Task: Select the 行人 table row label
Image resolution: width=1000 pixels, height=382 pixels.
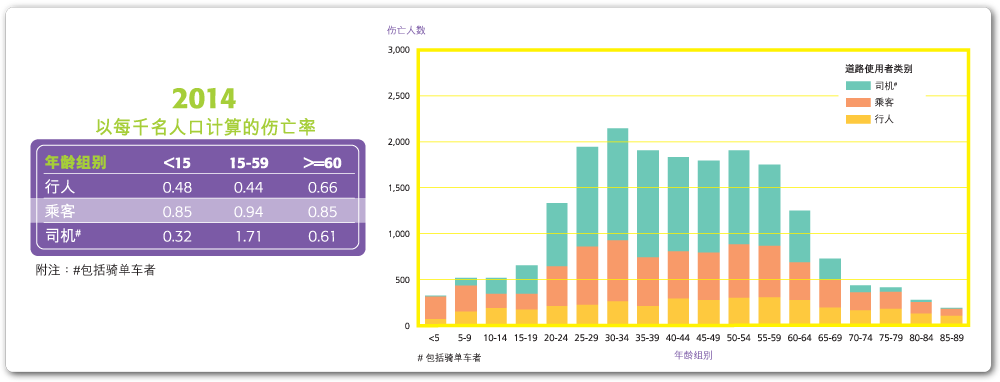Action: tap(61, 187)
